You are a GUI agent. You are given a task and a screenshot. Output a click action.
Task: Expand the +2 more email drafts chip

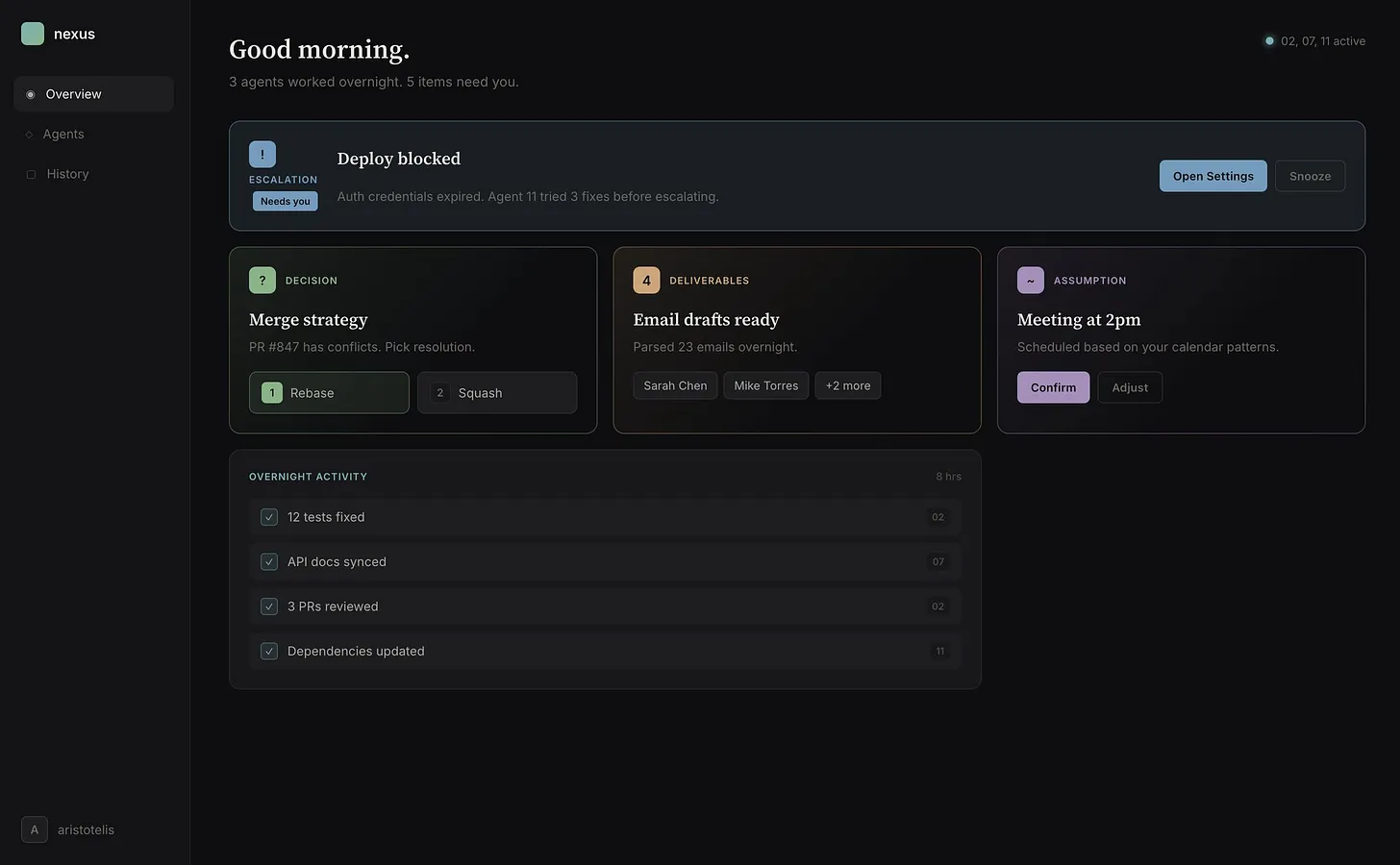coord(847,385)
